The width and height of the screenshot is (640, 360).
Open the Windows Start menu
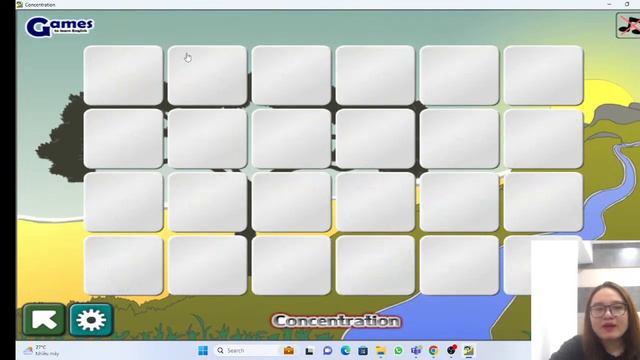click(203, 351)
